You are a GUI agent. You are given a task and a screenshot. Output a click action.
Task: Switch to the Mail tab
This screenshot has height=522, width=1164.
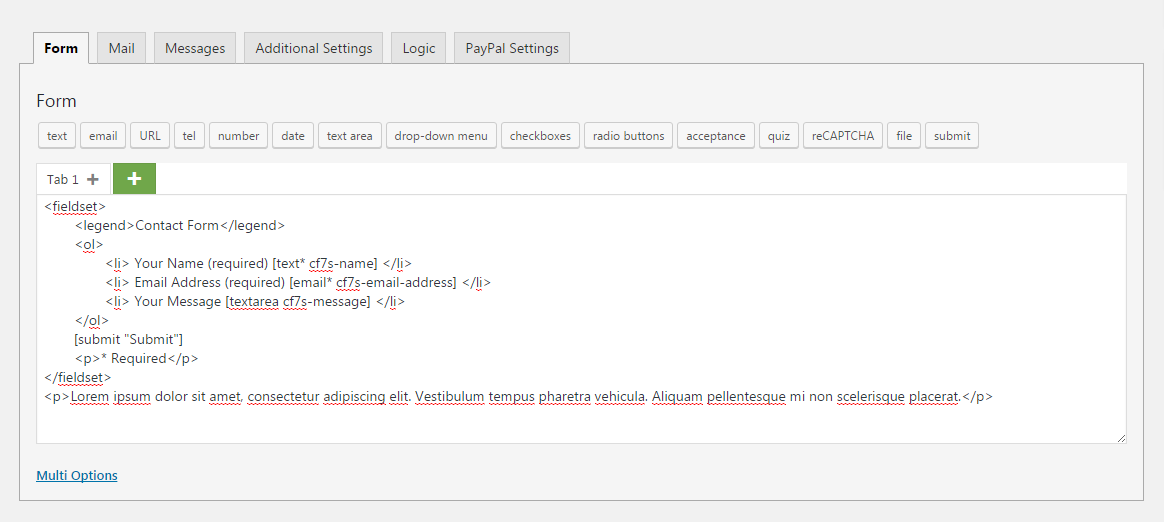tap(122, 48)
